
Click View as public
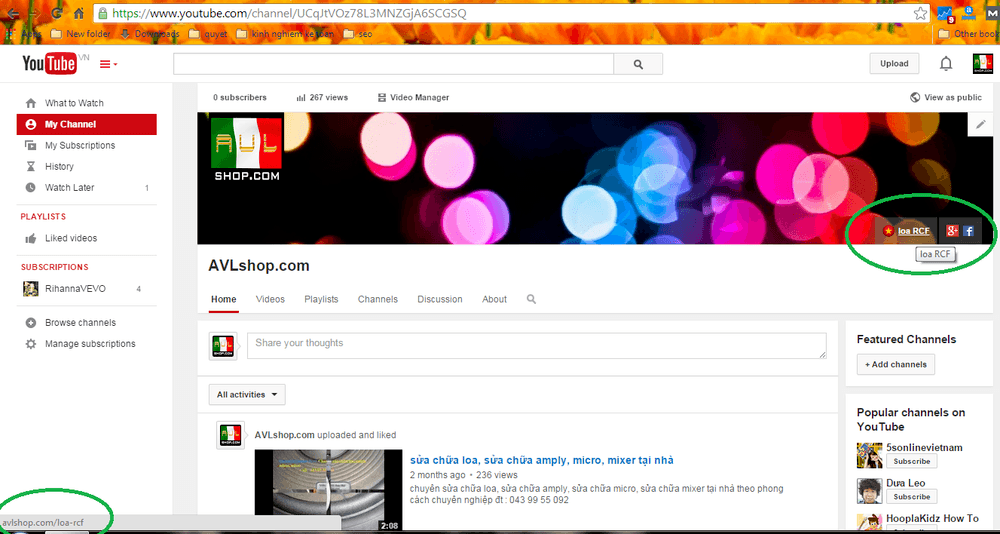coord(946,98)
